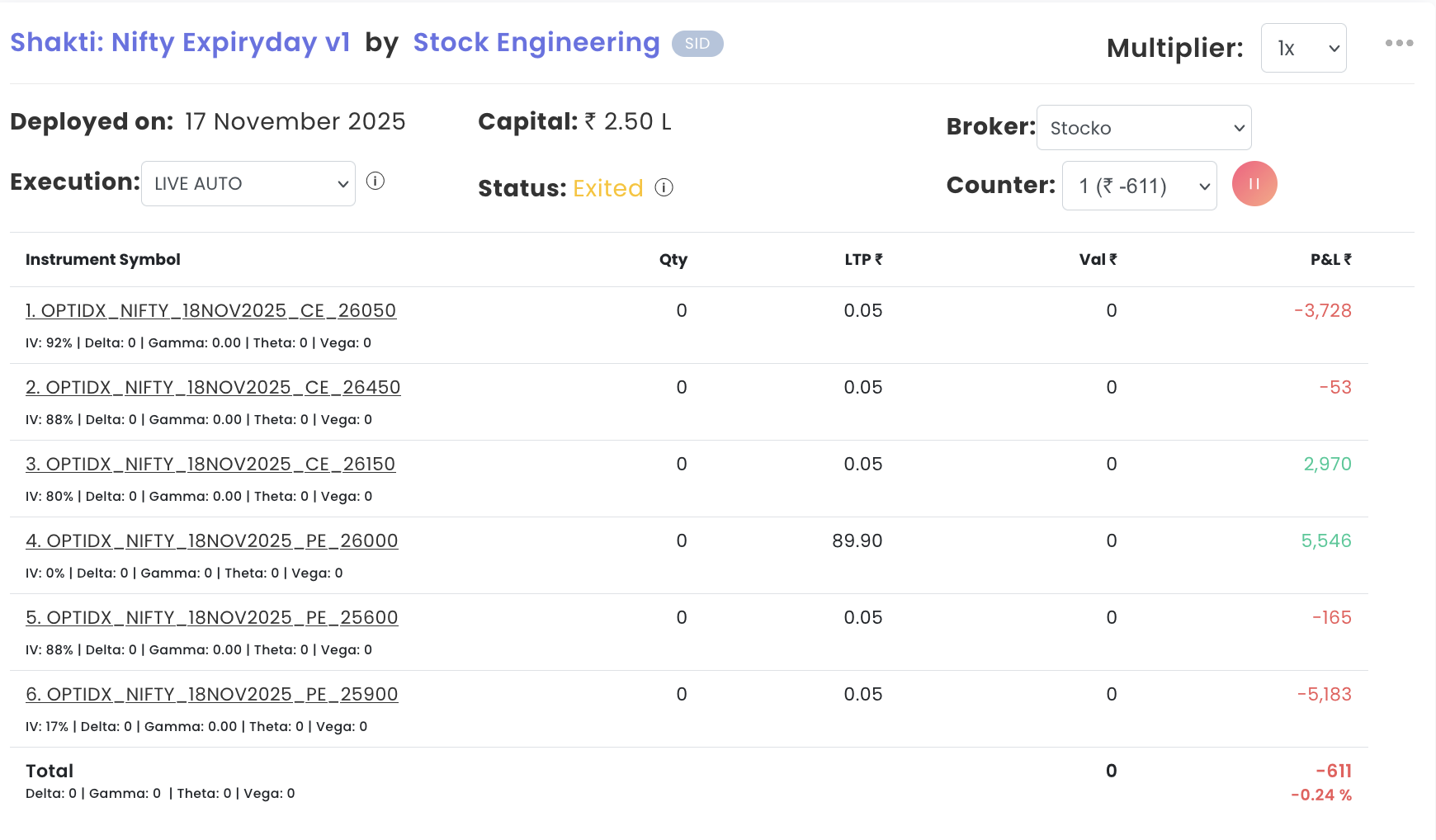This screenshot has width=1436, height=840.
Task: Open the Multiplier 1x dropdown
Action: pos(1303,49)
